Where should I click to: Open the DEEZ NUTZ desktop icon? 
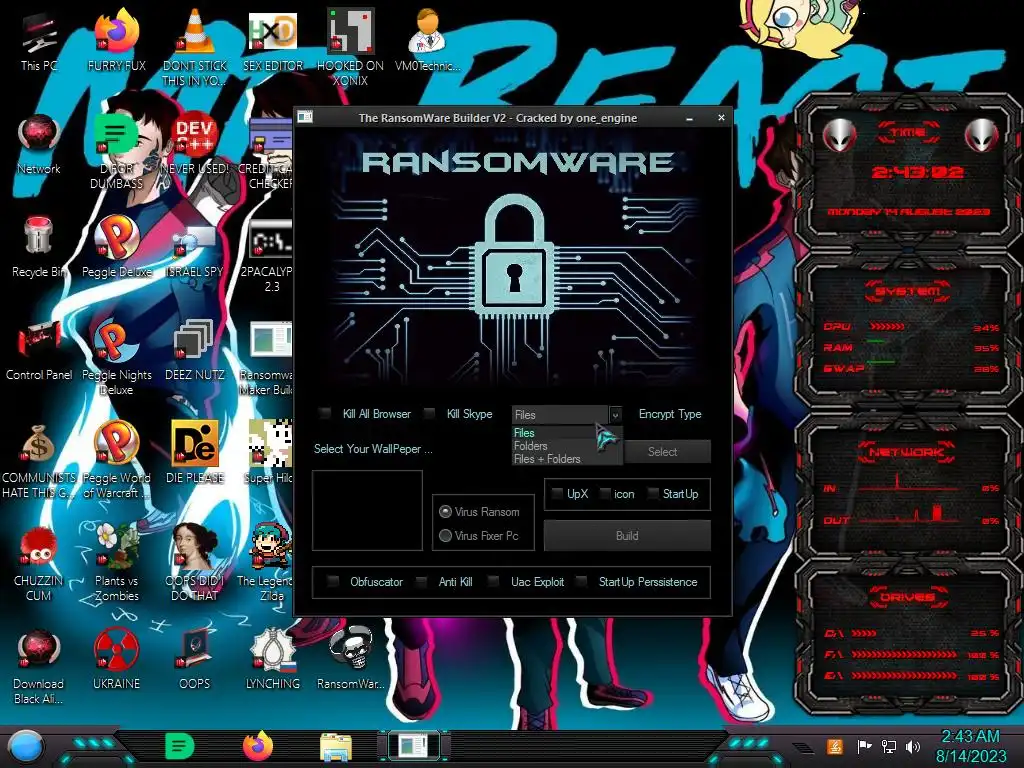[x=195, y=350]
